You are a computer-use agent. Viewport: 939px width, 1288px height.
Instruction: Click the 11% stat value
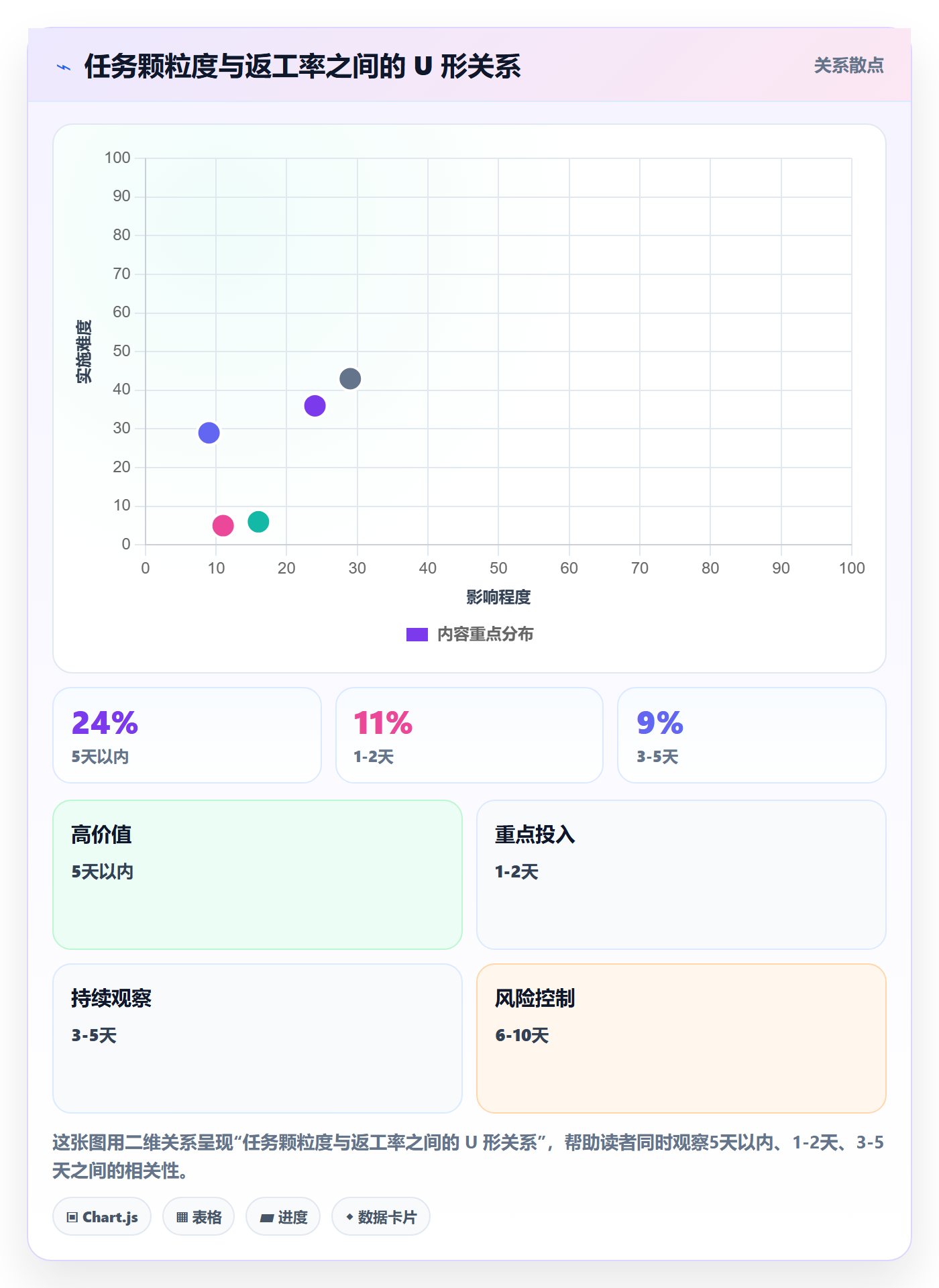pyautogui.click(x=383, y=723)
